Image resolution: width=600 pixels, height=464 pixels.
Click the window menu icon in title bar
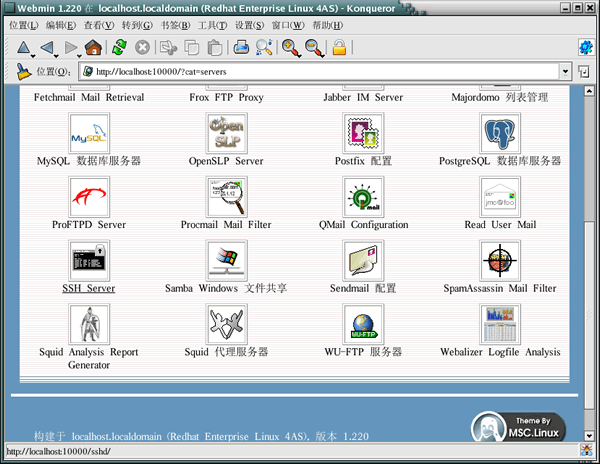(x=11, y=8)
